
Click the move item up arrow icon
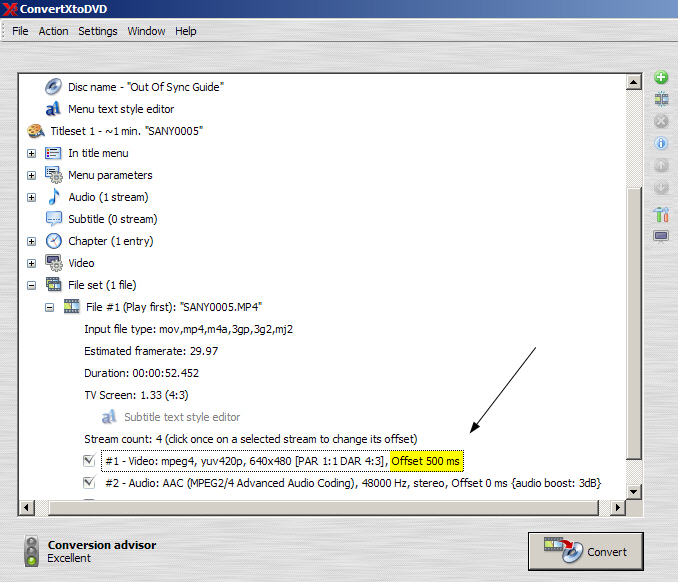pos(661,165)
